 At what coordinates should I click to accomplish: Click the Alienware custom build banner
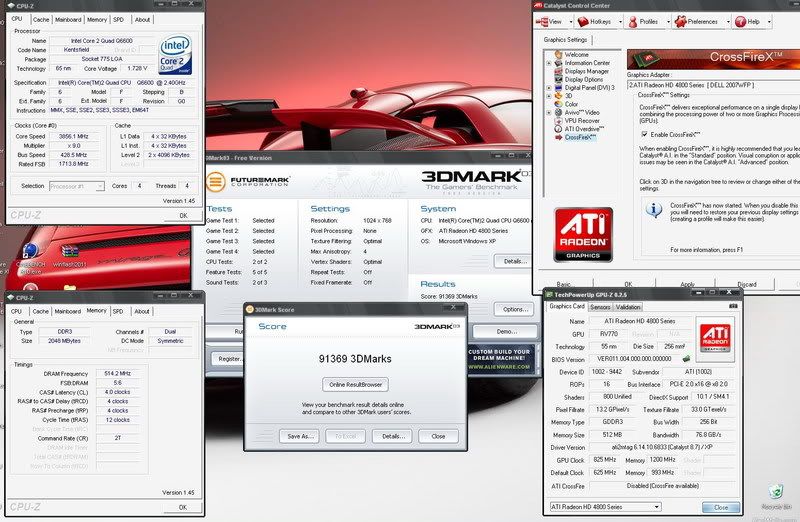pos(499,359)
